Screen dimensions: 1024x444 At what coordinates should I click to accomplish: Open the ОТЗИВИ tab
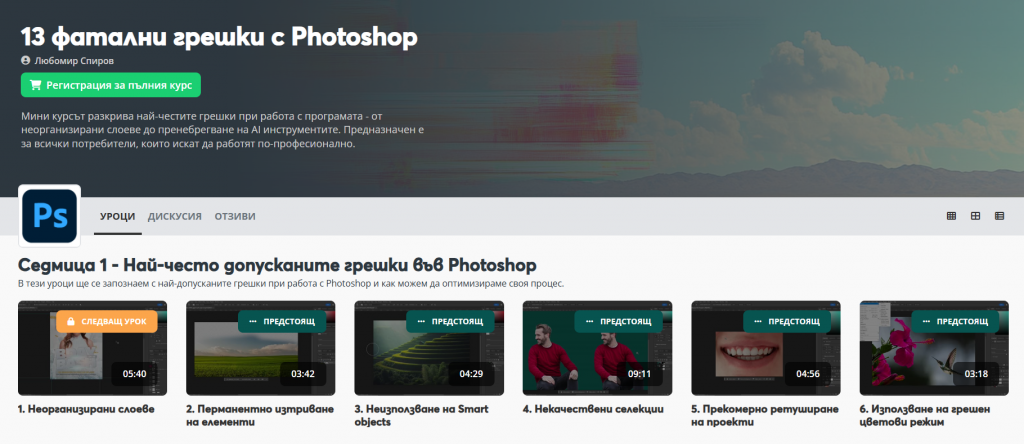pos(235,216)
